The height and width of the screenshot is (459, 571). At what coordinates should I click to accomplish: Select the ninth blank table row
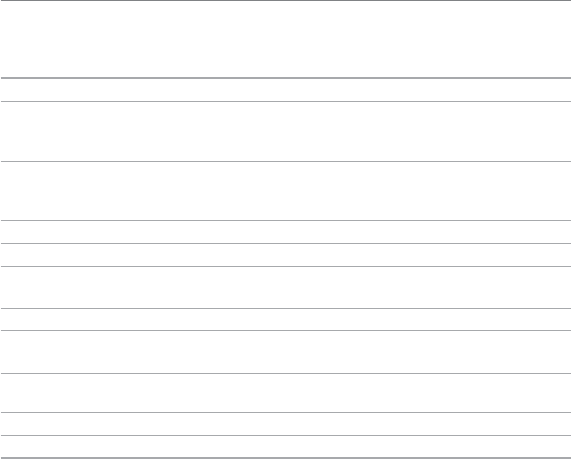click(286, 393)
